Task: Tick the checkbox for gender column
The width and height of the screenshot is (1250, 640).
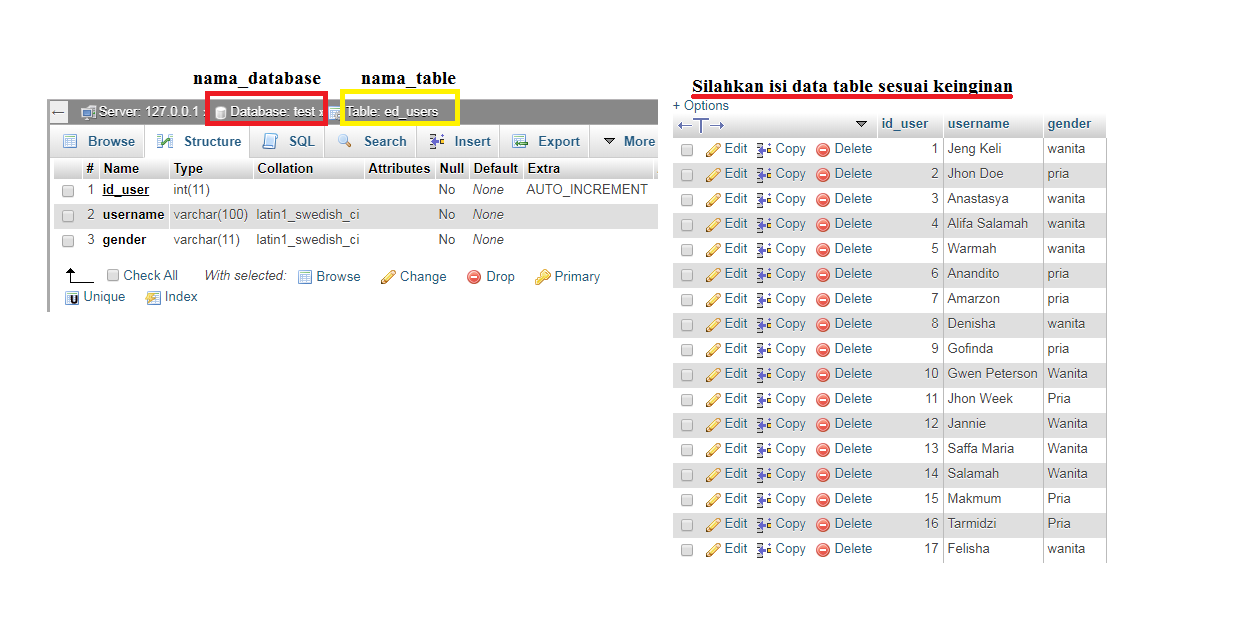Action: tap(68, 240)
